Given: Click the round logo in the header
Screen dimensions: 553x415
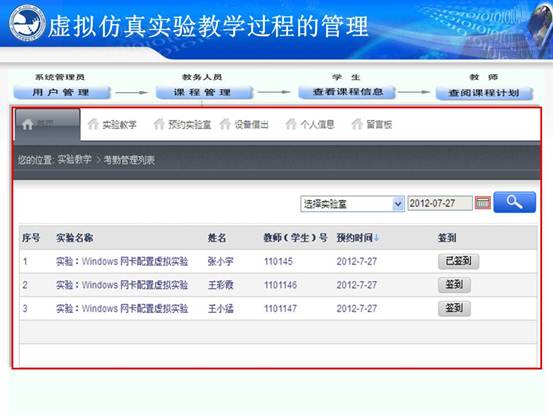Looking at the screenshot, I should [27, 23].
